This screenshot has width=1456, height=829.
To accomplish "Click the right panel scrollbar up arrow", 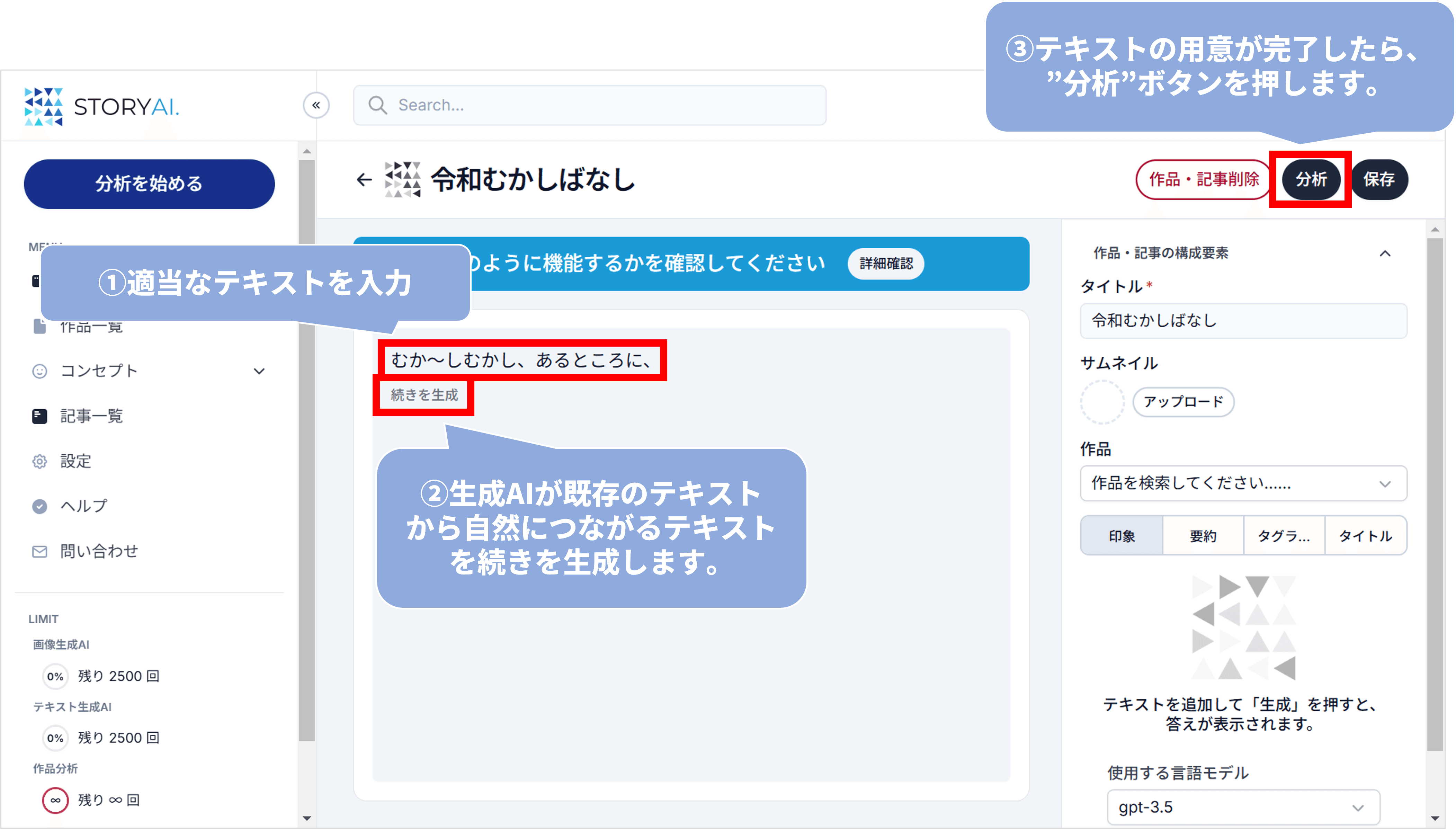I will tap(1435, 230).
